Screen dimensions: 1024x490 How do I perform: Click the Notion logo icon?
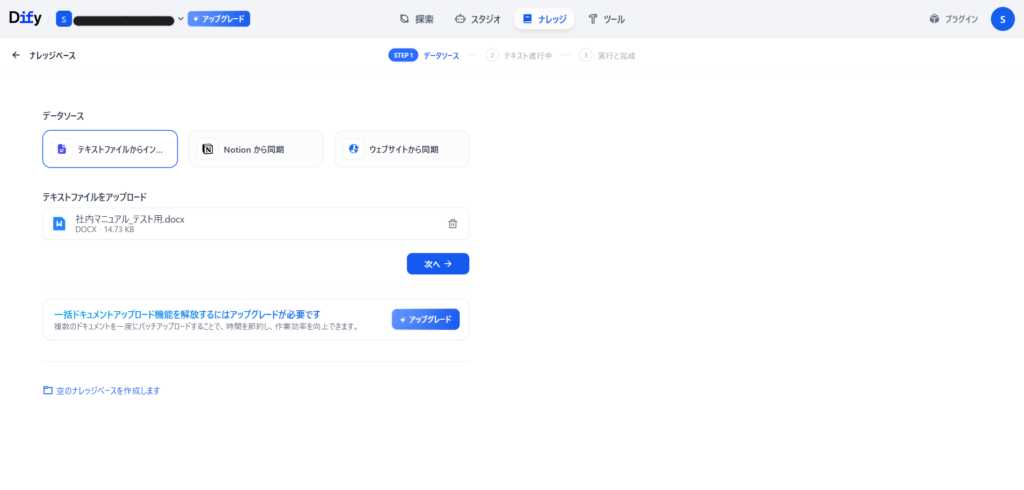coord(208,149)
